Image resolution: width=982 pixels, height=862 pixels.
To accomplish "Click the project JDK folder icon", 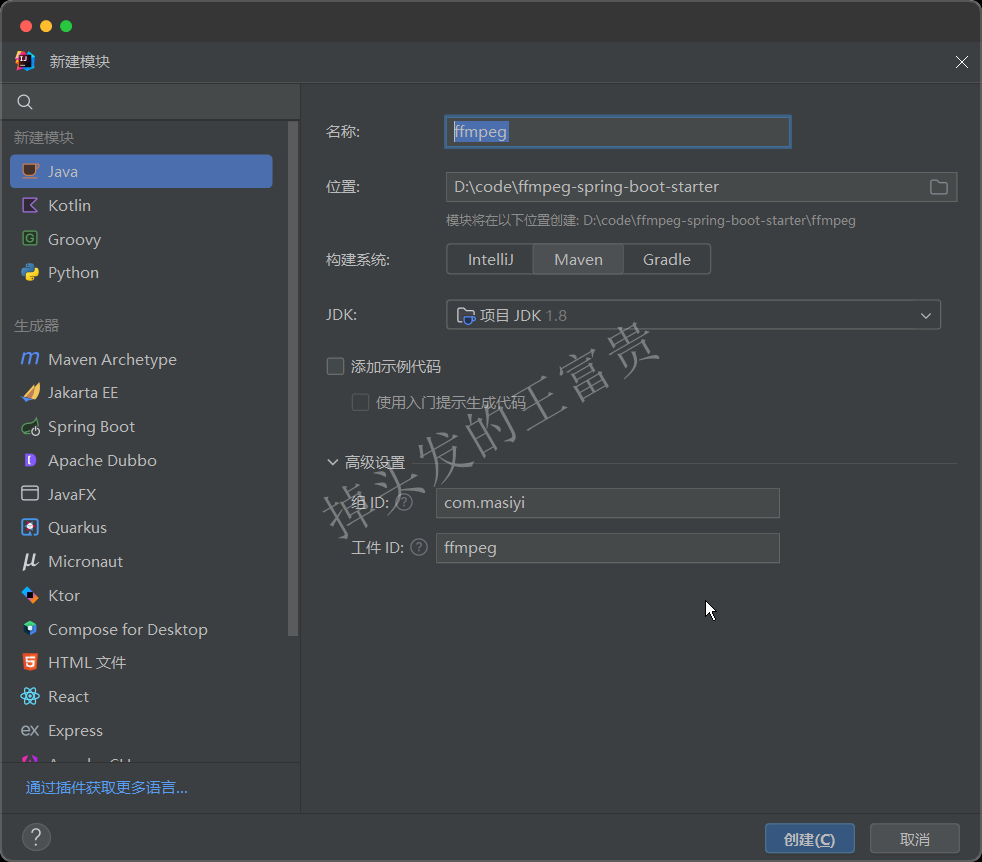I will [465, 315].
